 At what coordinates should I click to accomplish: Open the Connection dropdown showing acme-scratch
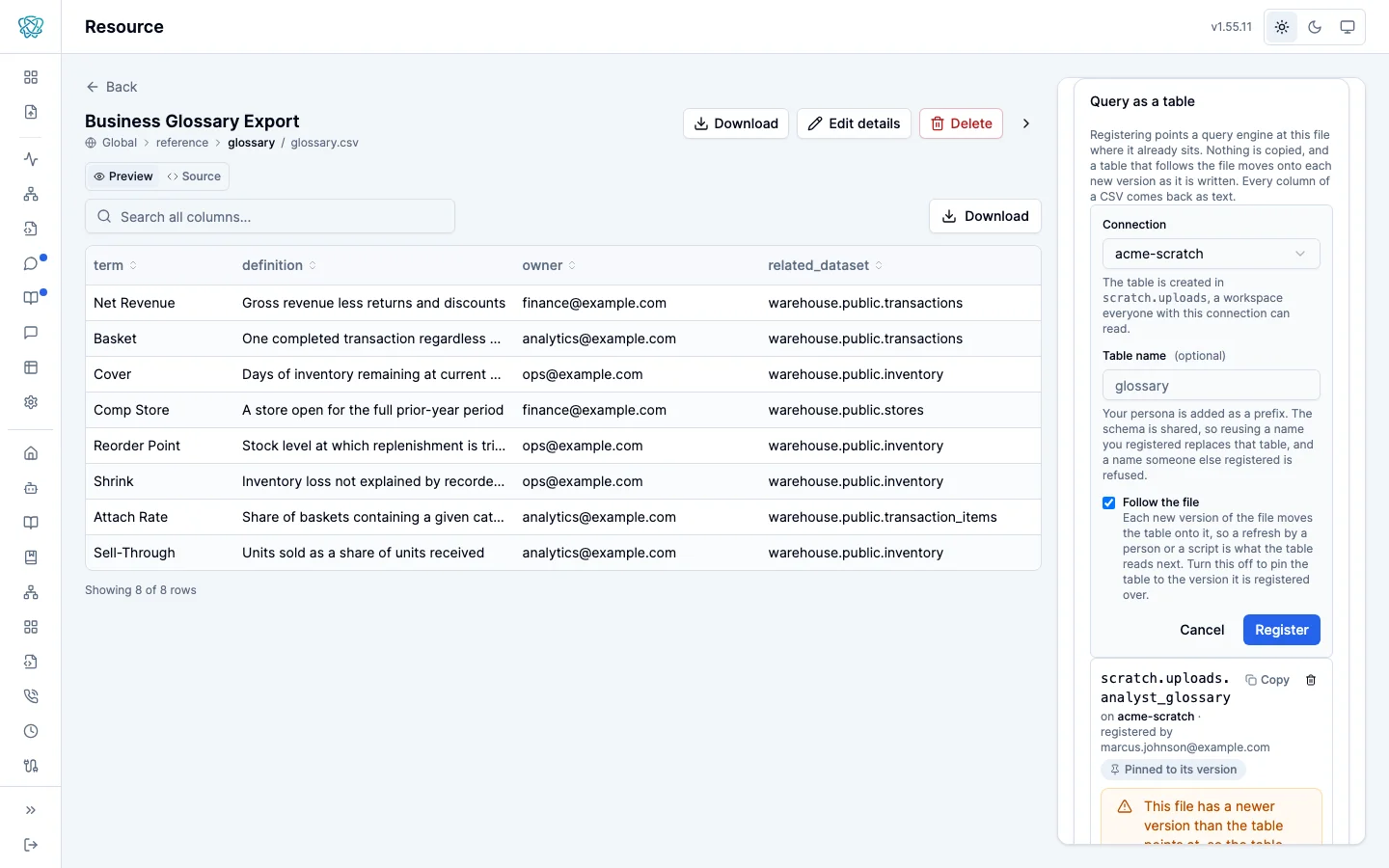[x=1212, y=254]
